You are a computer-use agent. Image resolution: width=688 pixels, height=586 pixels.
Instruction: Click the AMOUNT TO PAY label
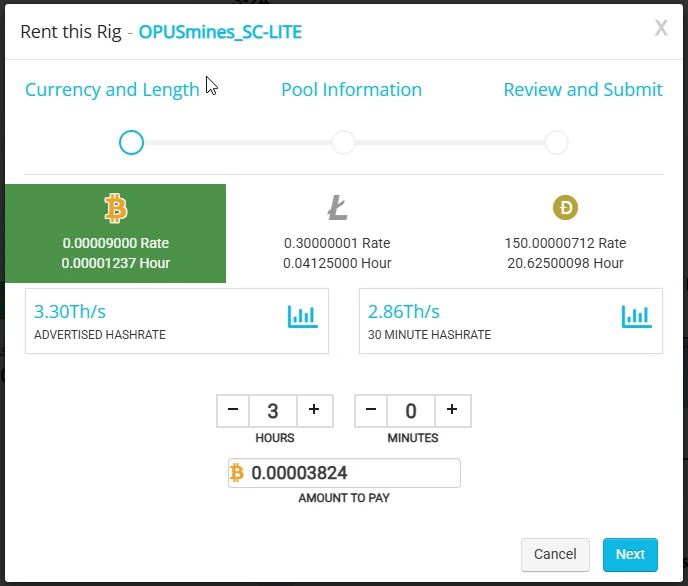[x=344, y=498]
